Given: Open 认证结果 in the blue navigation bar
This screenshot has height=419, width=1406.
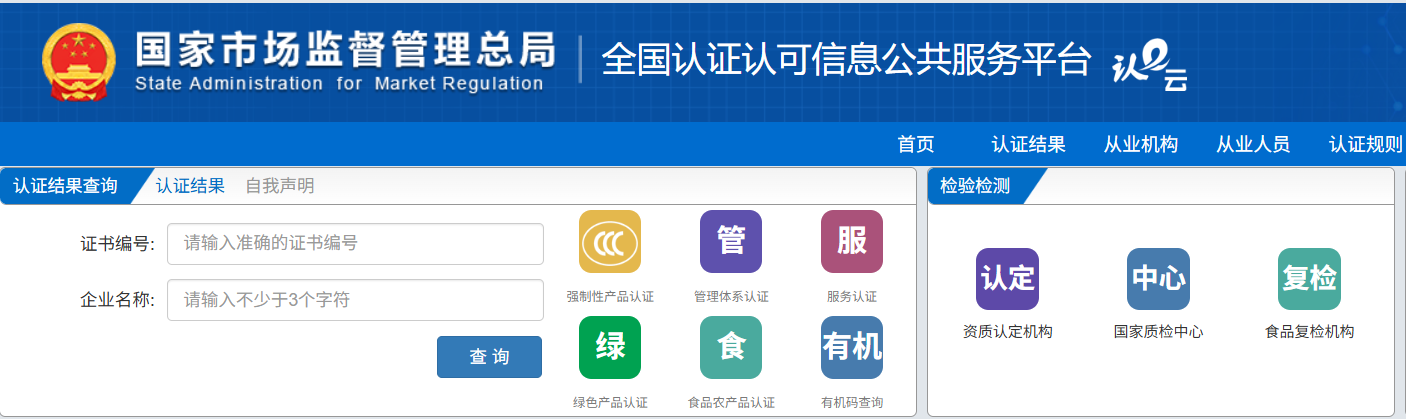Looking at the screenshot, I should 1028,145.
